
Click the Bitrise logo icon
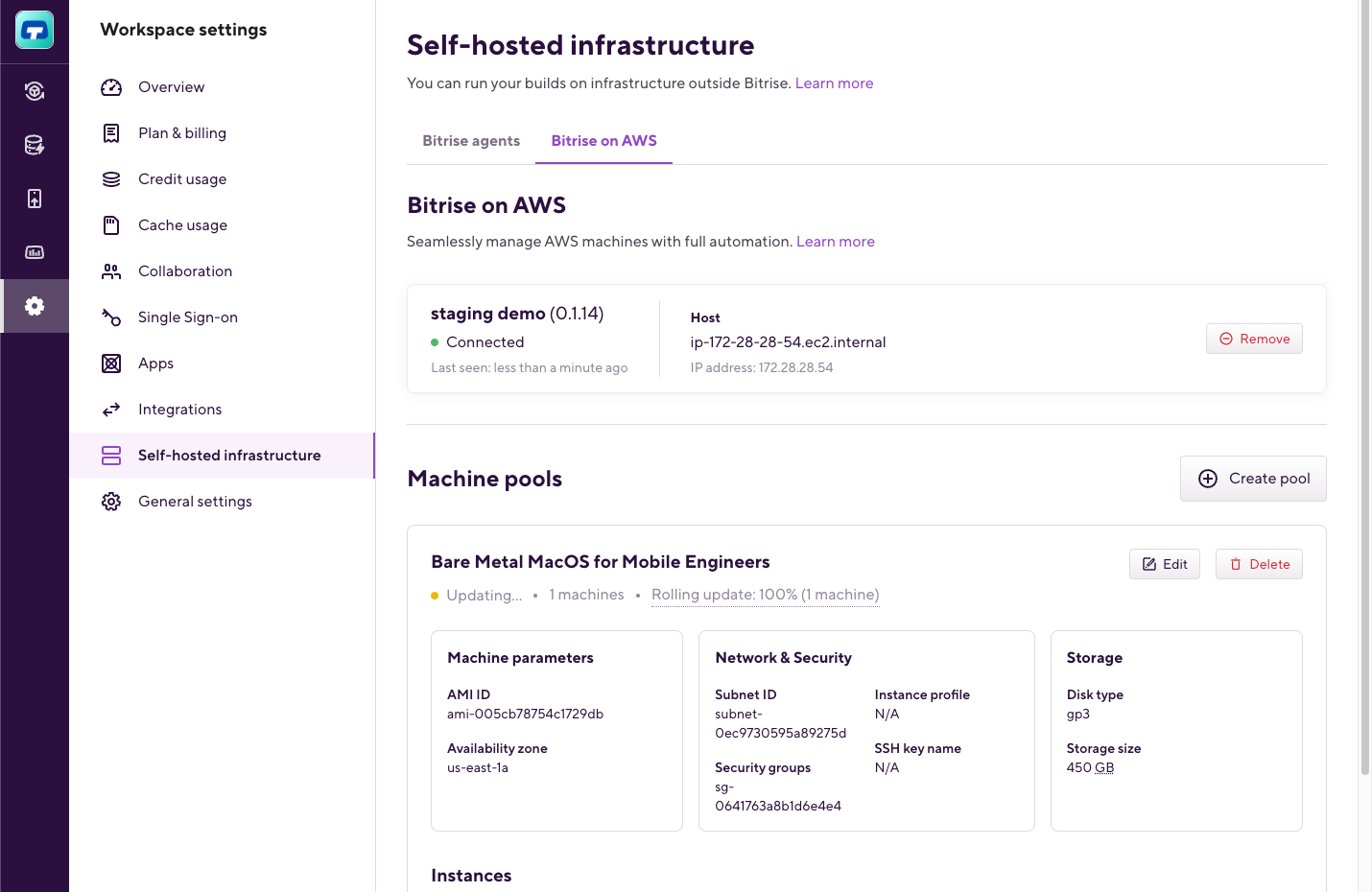coord(35,31)
